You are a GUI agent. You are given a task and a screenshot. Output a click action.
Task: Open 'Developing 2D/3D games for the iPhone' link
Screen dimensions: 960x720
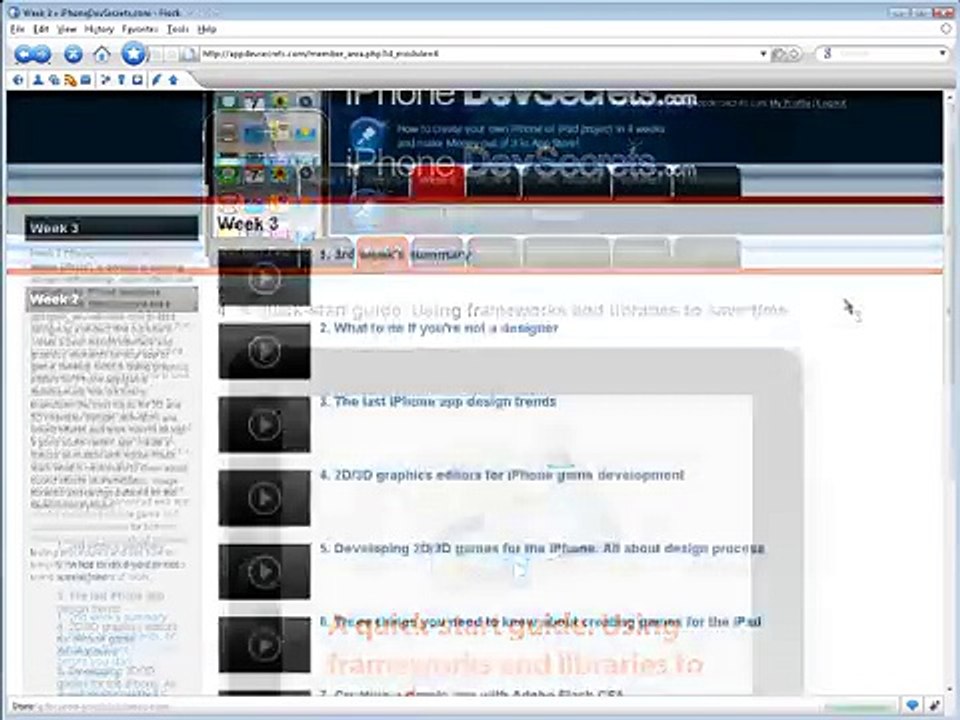pyautogui.click(x=542, y=549)
